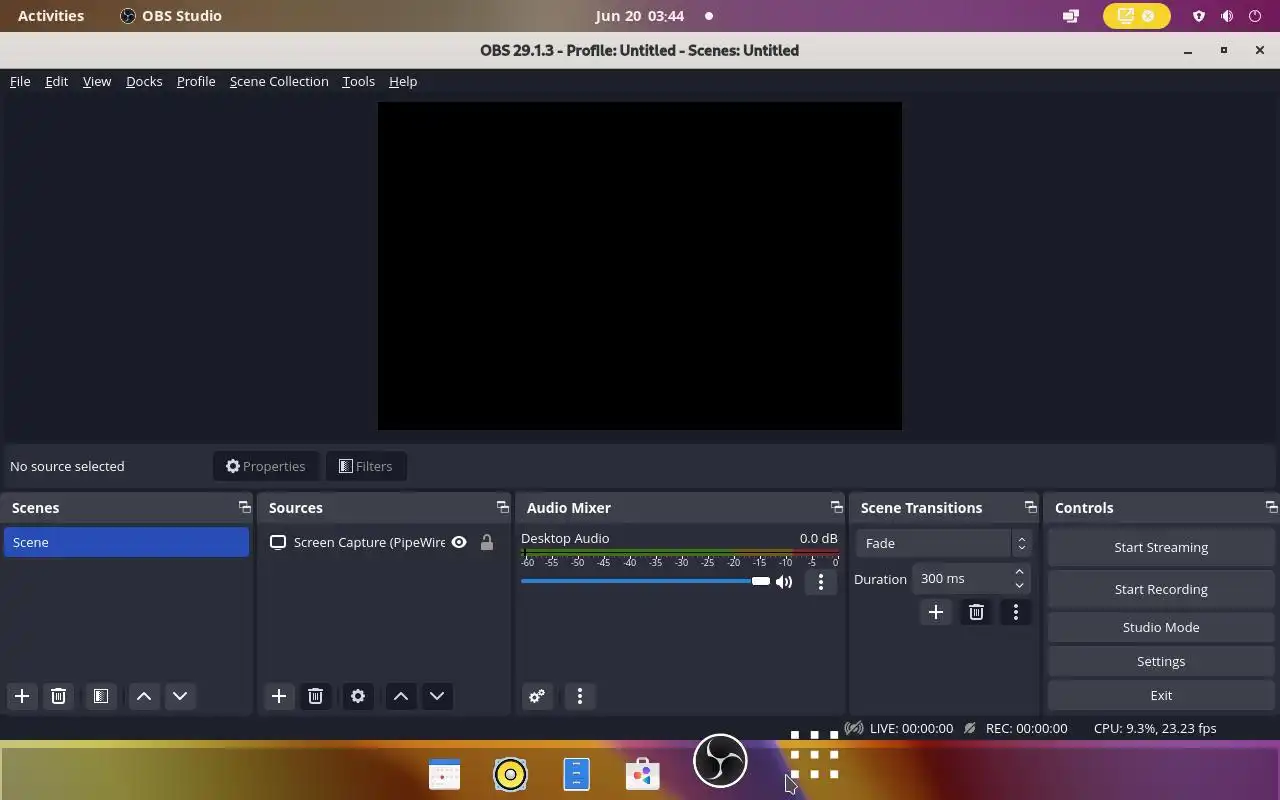Screen dimensions: 1280x800
Task: Open source Filters button
Action: click(366, 466)
